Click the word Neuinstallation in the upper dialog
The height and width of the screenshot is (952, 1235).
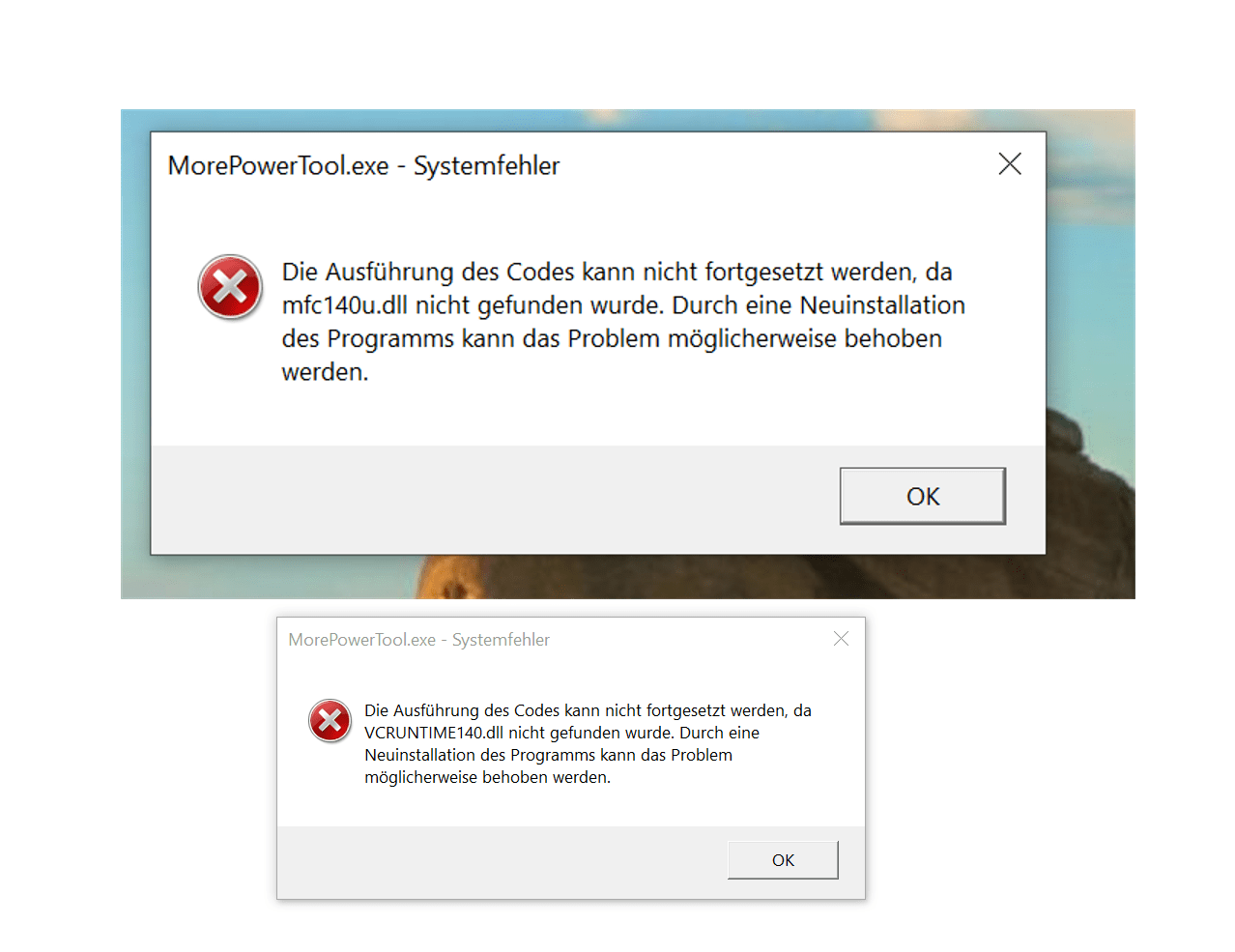pos(882,305)
